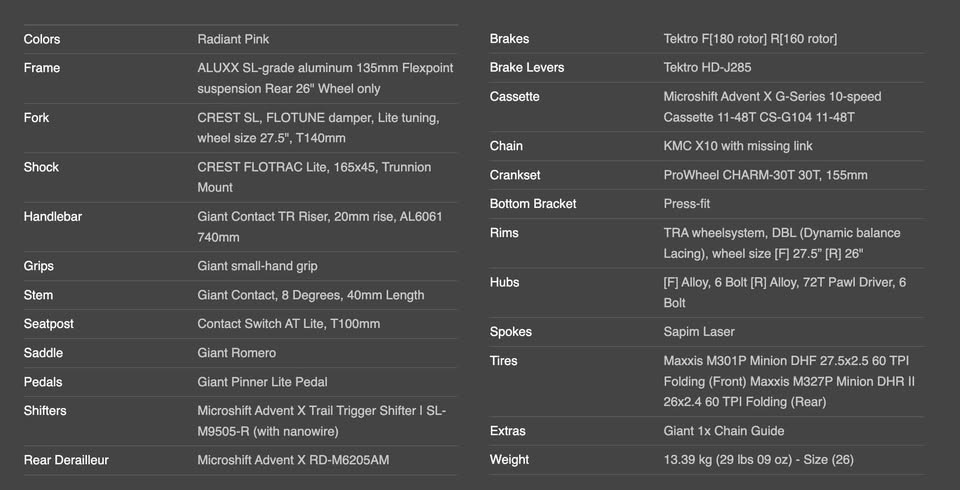This screenshot has width=960, height=490.
Task: Select the CREST FLOTRAC Lite shock text
Action: point(314,177)
